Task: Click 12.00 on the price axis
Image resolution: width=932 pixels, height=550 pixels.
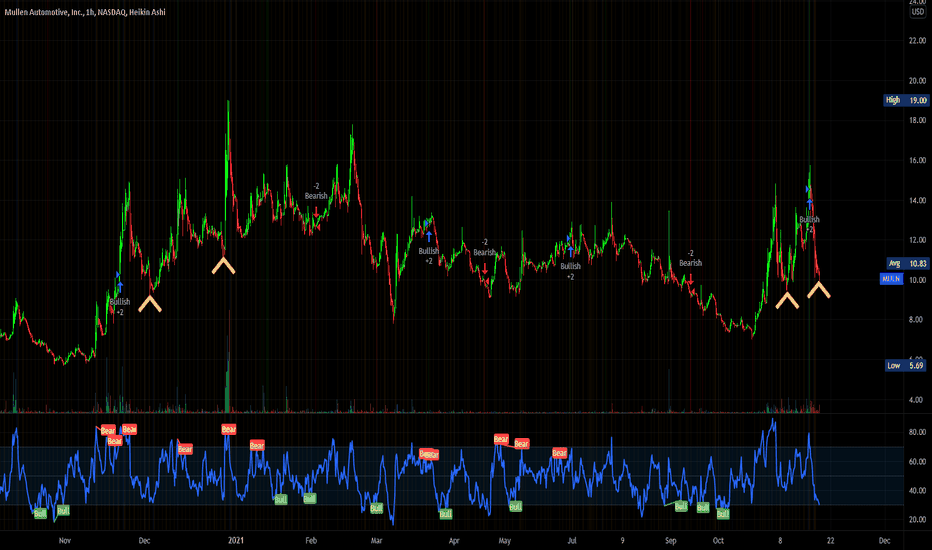Action: tap(917, 240)
